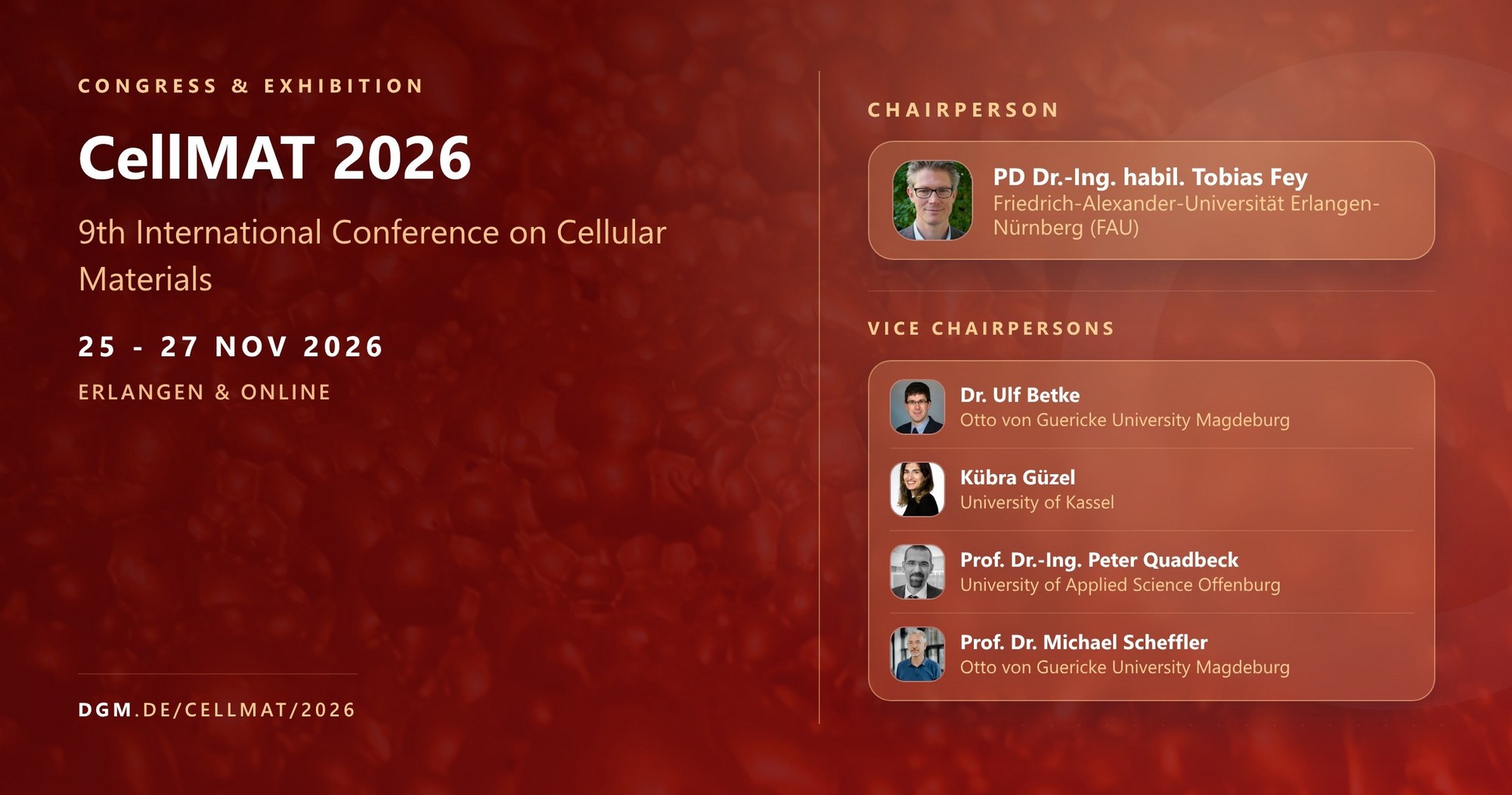Select Michael Scheffler's photo thumbnail
Image resolution: width=1512 pixels, height=795 pixels.
[x=917, y=654]
